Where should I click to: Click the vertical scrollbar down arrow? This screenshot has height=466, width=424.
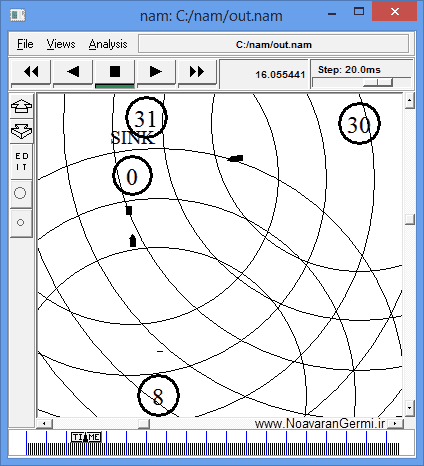click(410, 407)
